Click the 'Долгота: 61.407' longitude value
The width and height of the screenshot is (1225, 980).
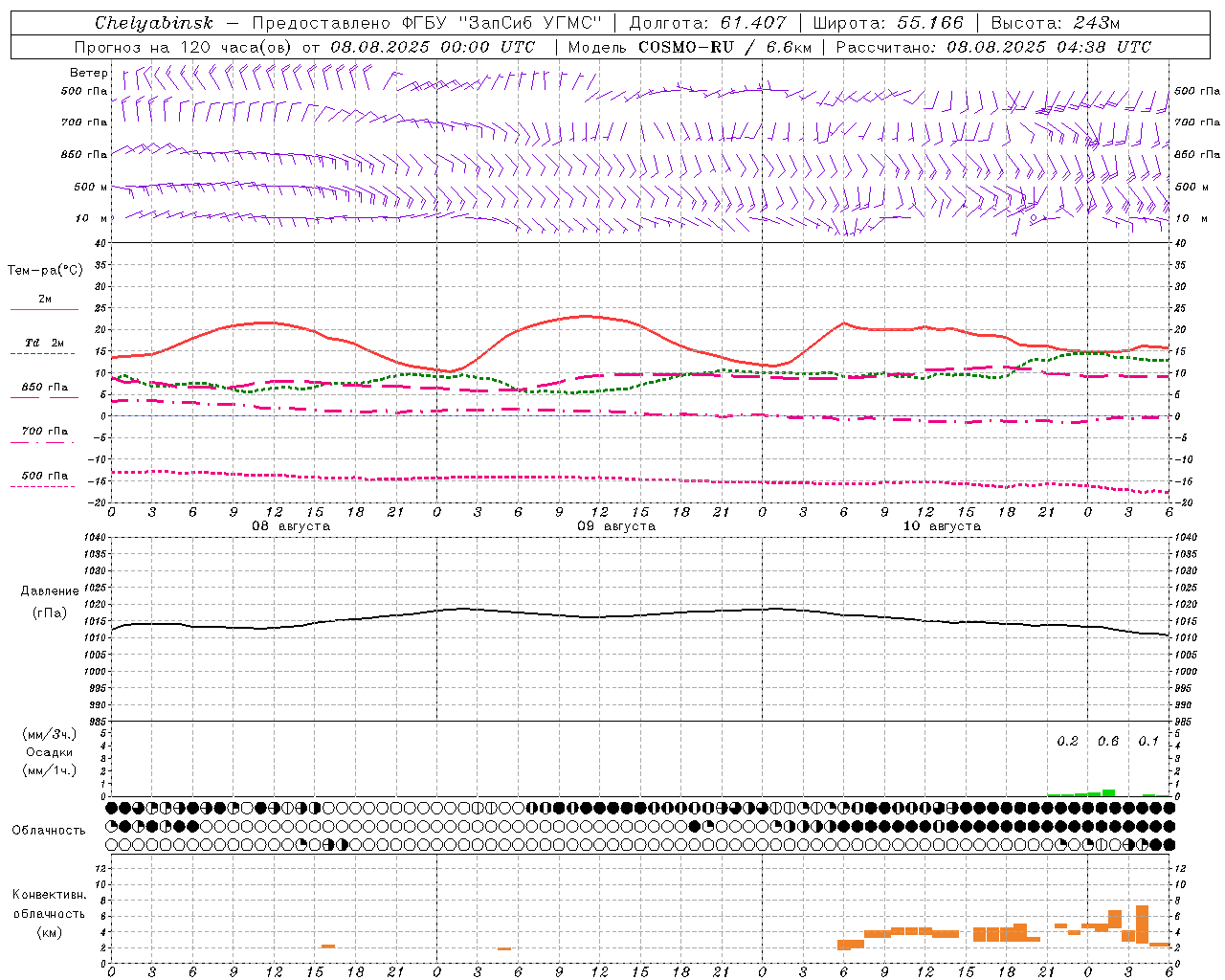pos(707,23)
